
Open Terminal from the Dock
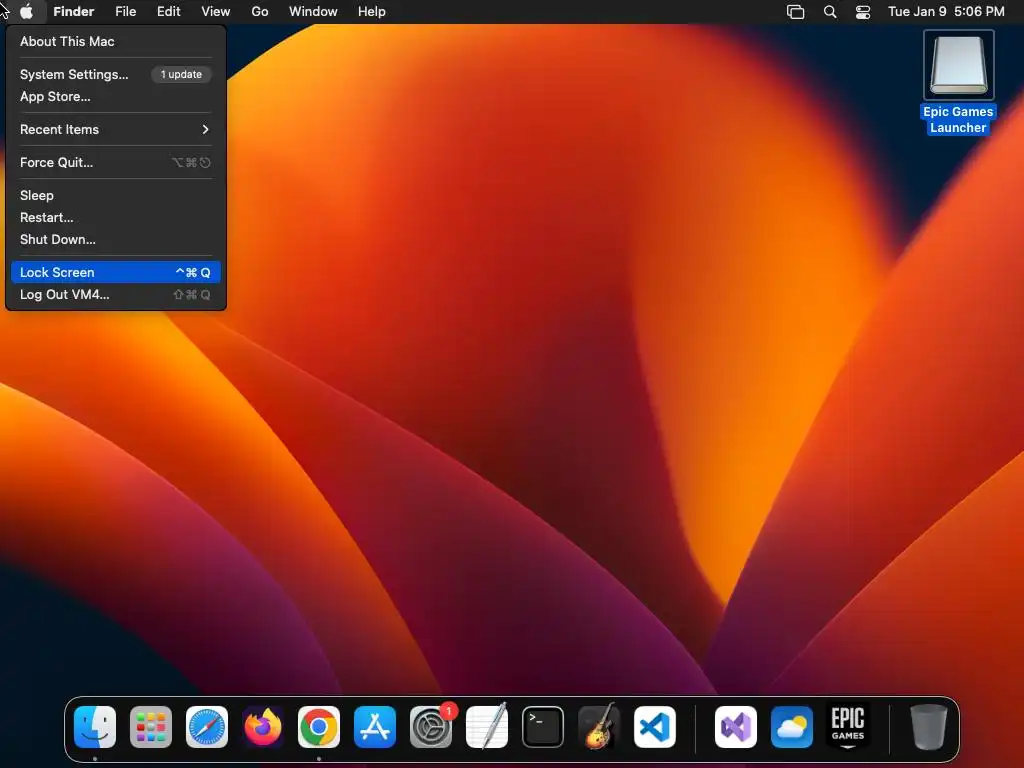543,727
